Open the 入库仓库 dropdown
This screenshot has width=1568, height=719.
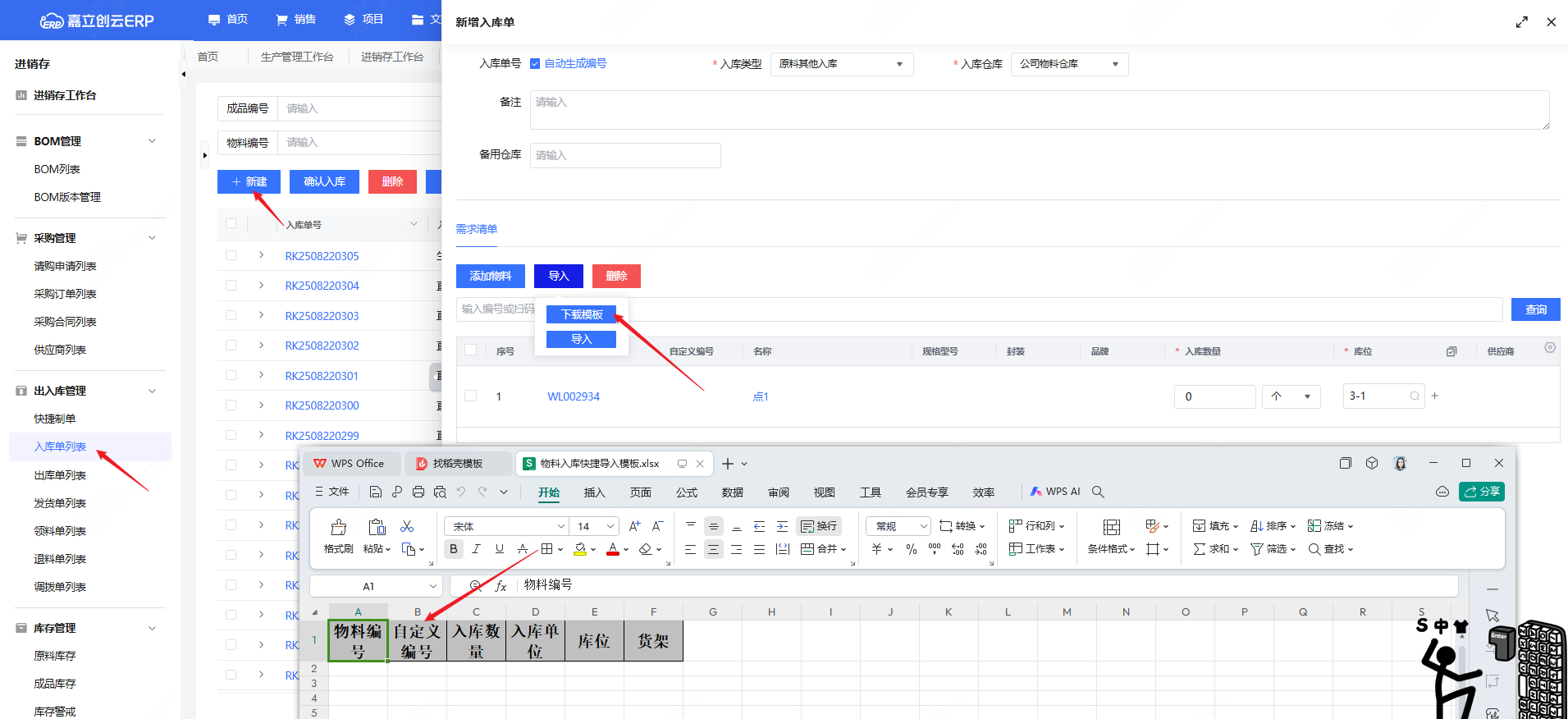point(1068,64)
